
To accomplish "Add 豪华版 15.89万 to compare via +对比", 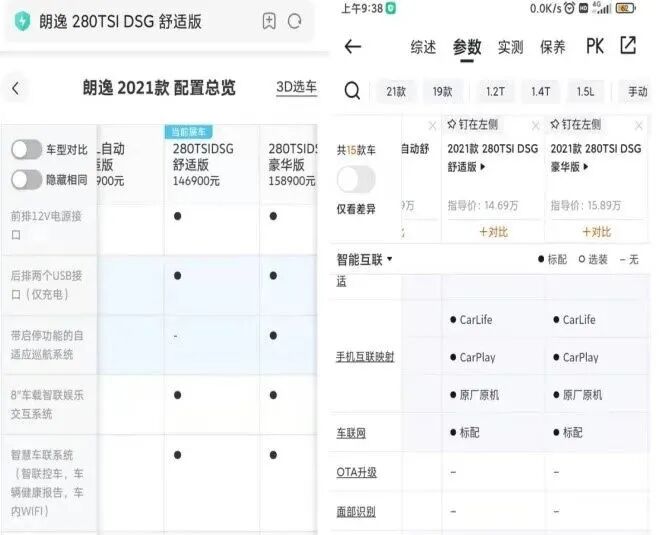I will (596, 232).
